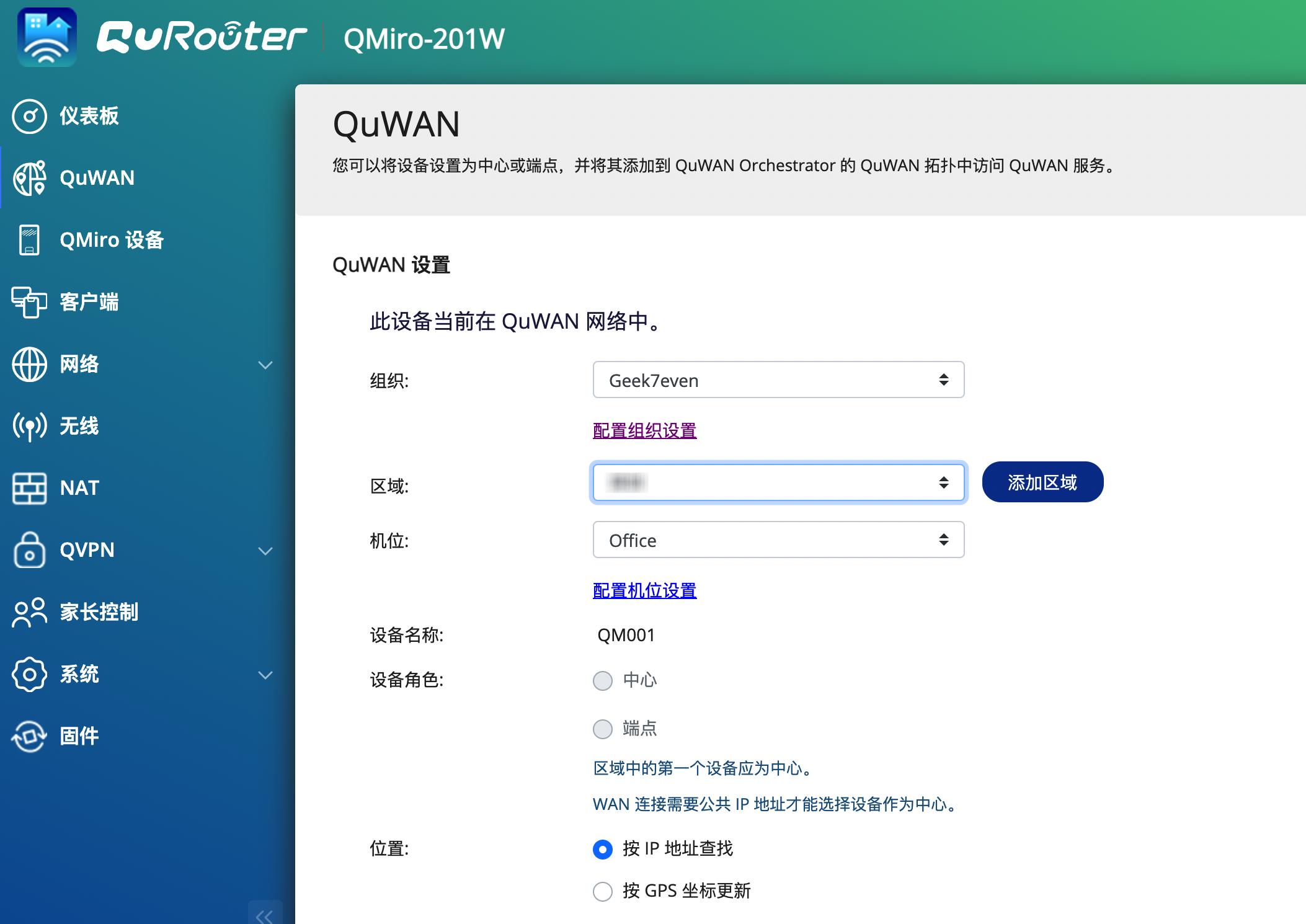Select the QuWAN sidebar icon
Image resolution: width=1306 pixels, height=924 pixels.
coord(31,179)
